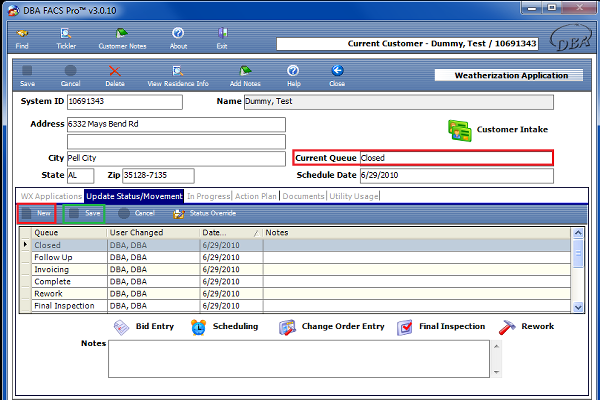Cancel the status movement edit
600x400 pixels.
(136, 213)
